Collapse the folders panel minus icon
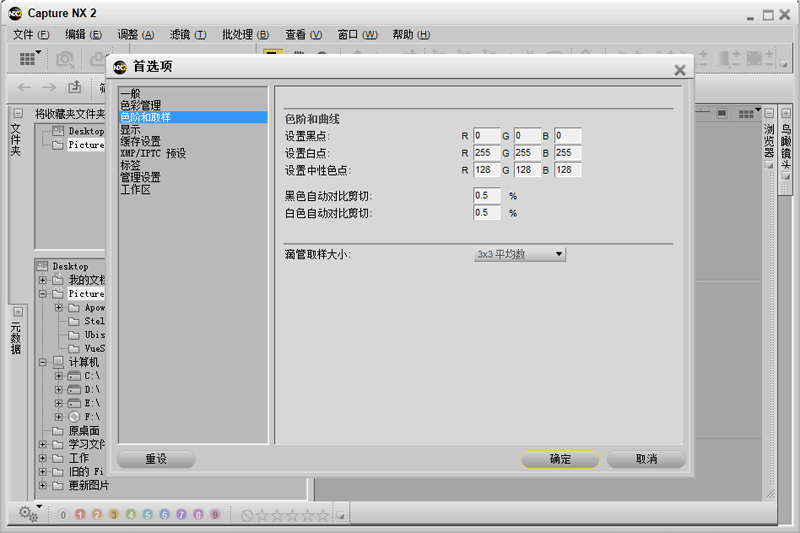 [x=18, y=113]
